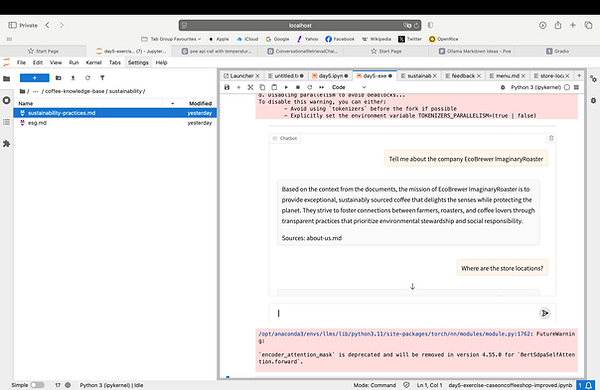600x390 pixels.
Task: Click kernel status circle indicator
Action: (567, 87)
